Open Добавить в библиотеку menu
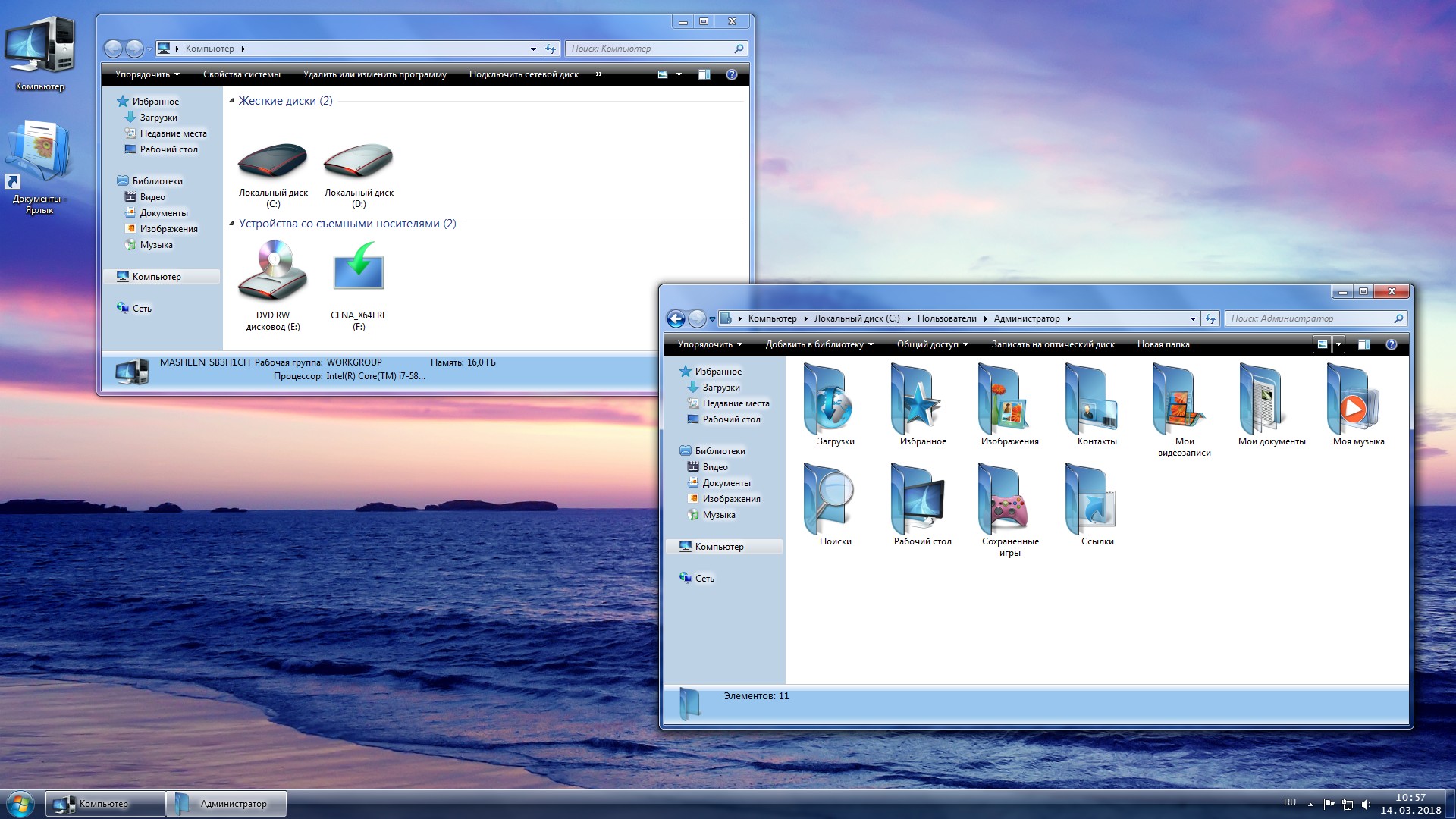 point(818,344)
